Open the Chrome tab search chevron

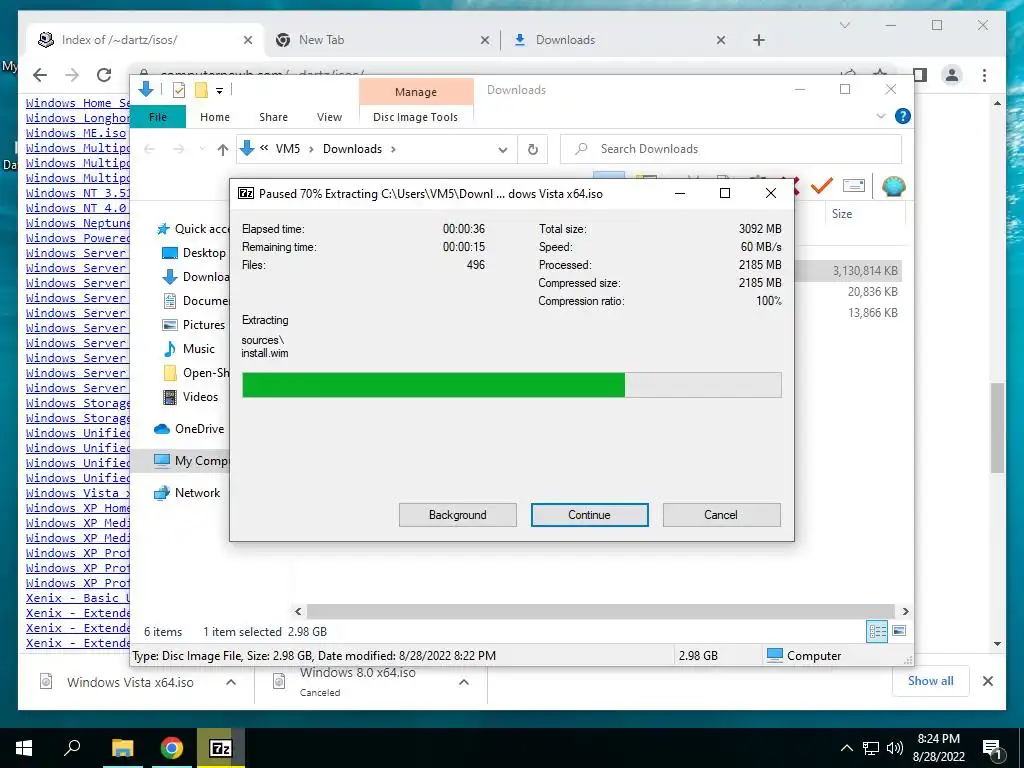[x=844, y=25]
